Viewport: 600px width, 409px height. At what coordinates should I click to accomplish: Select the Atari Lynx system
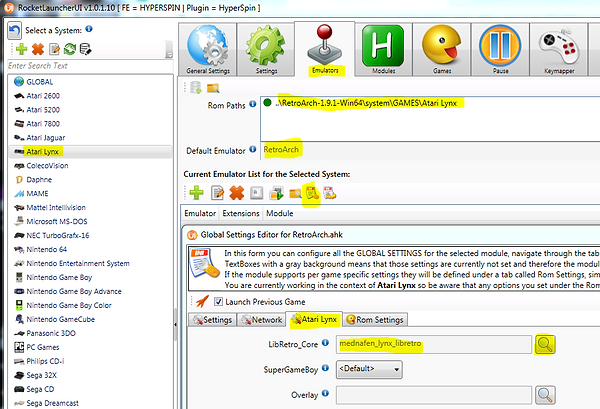point(90,152)
